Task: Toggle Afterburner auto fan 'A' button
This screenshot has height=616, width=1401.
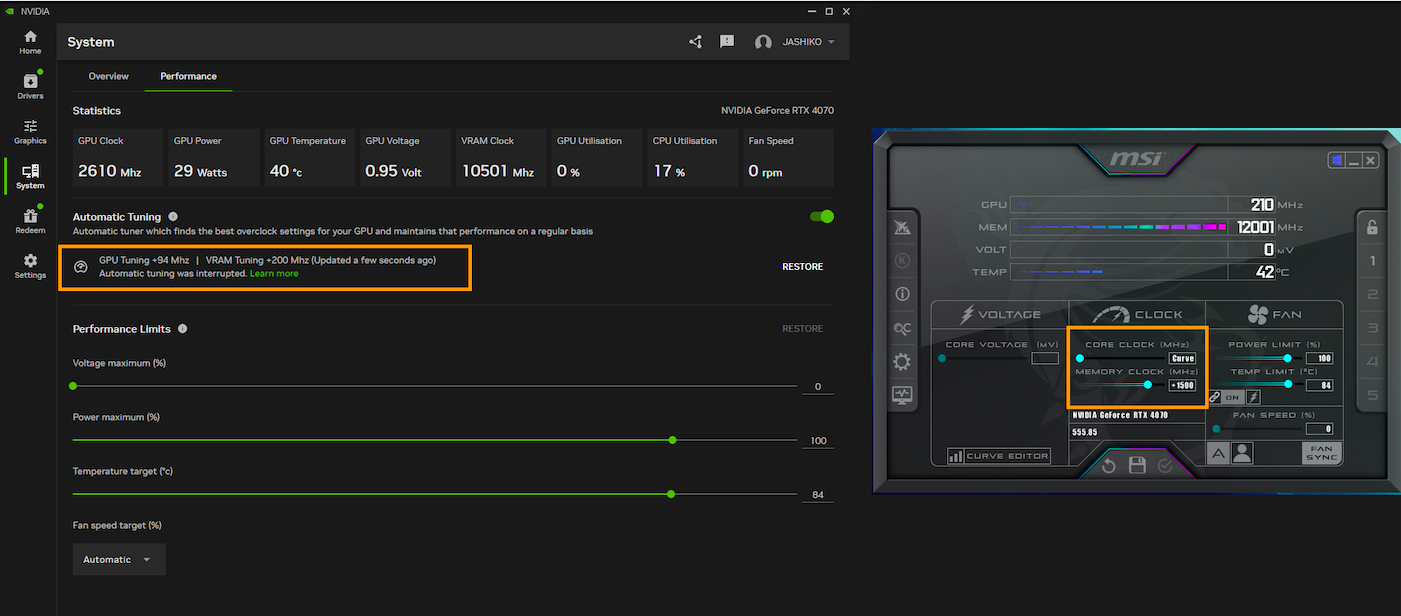Action: tap(1219, 453)
